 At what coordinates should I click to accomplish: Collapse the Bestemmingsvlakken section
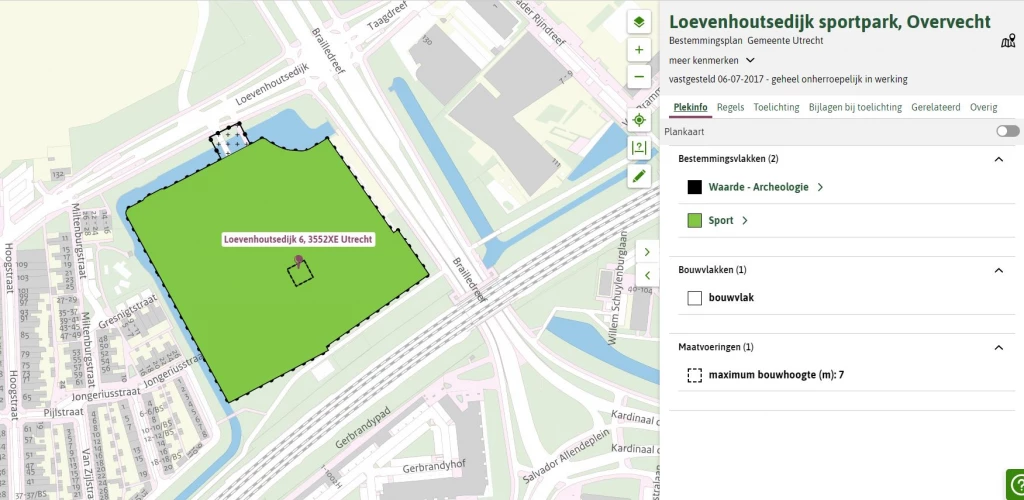(997, 159)
